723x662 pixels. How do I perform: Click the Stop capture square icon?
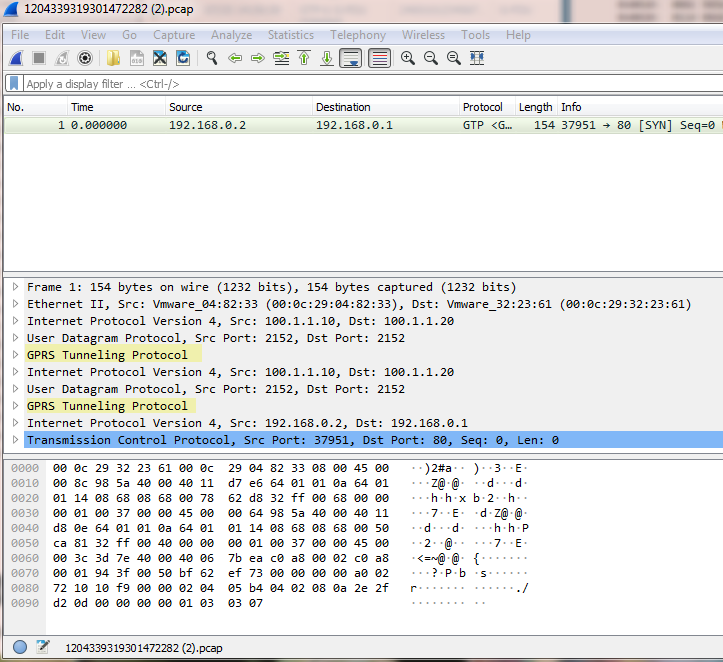pos(39,59)
